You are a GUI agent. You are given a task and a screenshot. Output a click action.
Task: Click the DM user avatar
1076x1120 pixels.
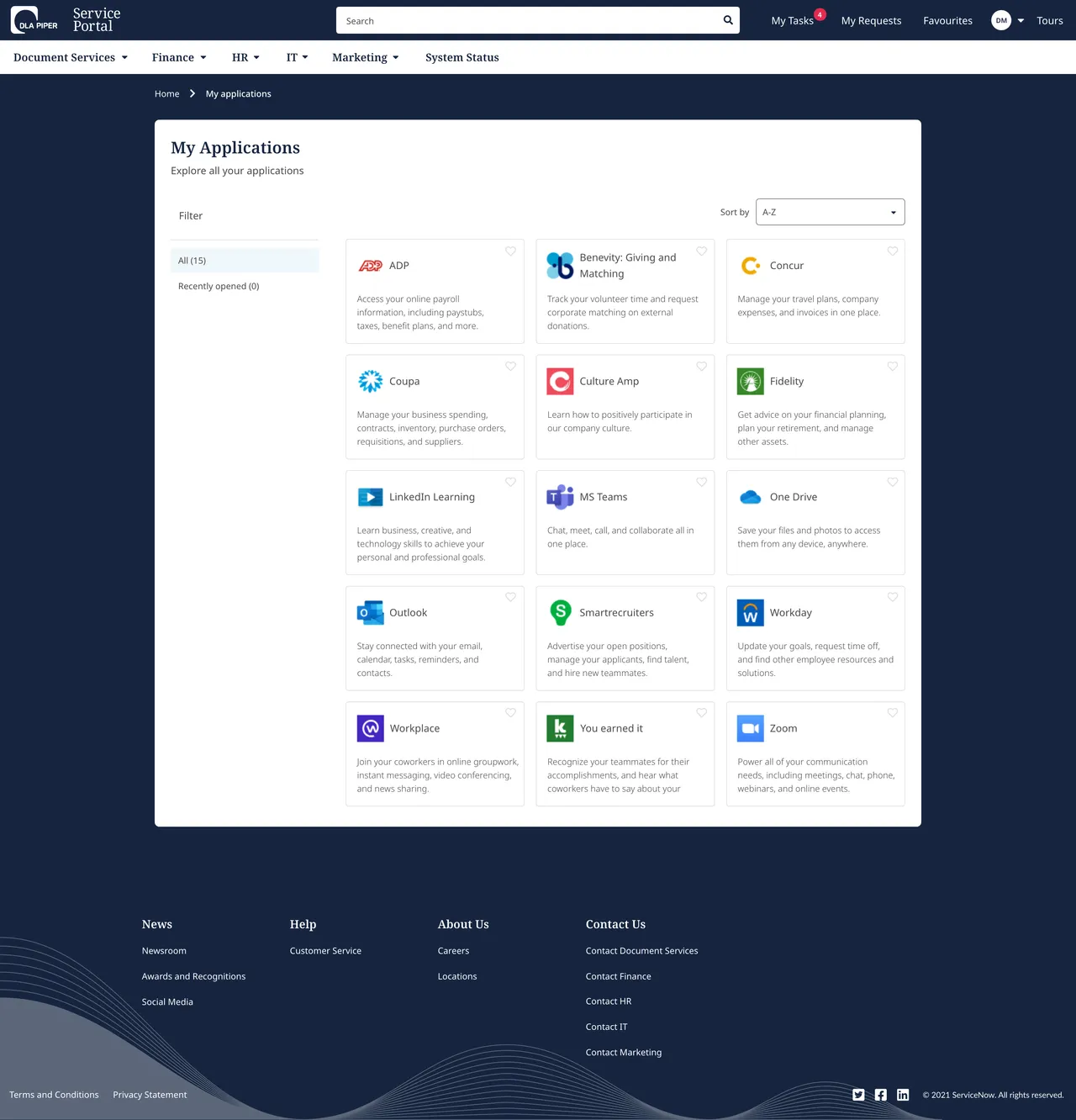(1001, 20)
